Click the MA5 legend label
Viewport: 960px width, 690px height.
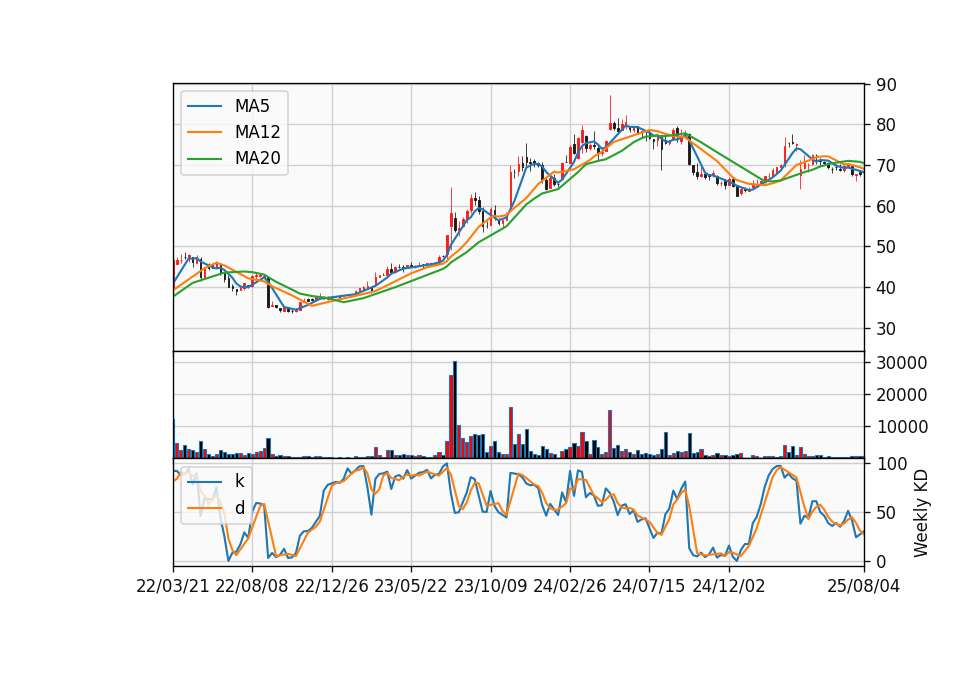click(252, 106)
